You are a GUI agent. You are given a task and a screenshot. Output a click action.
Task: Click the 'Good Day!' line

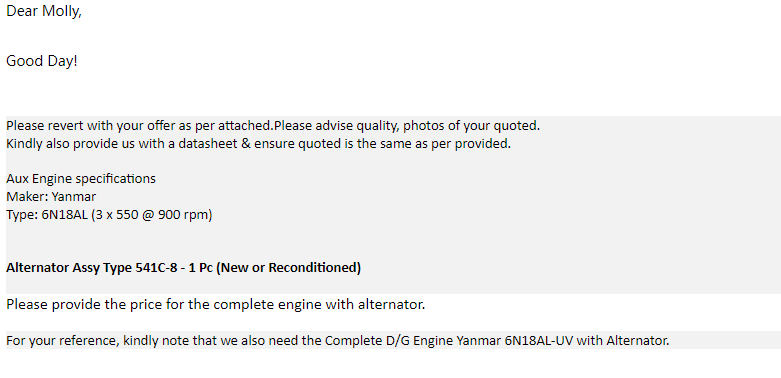pyautogui.click(x=42, y=61)
